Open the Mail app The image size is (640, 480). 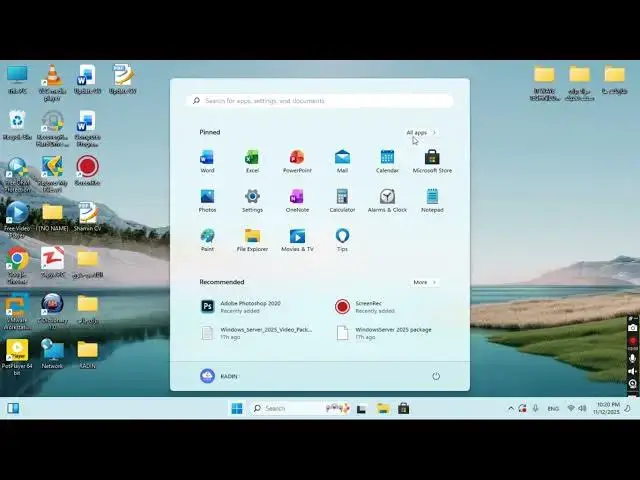tap(342, 162)
